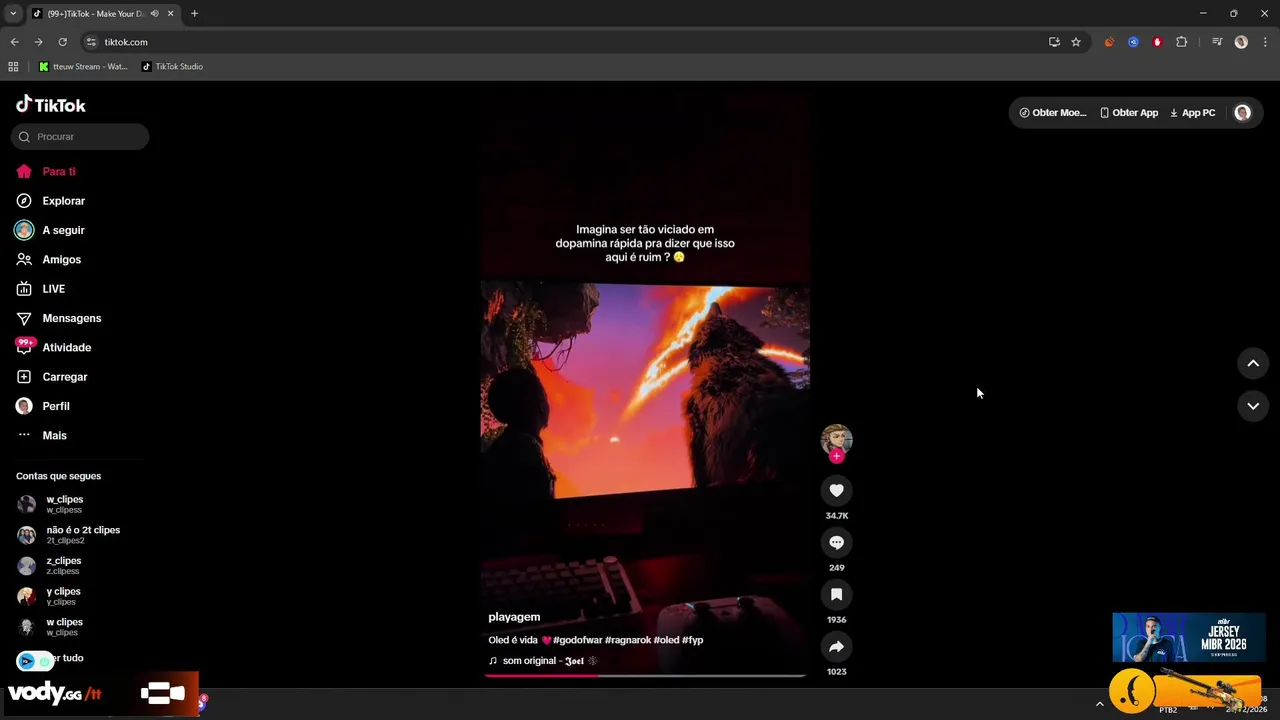The width and height of the screenshot is (1280, 720).
Task: Open Mensagens inbox
Action: (x=58, y=318)
